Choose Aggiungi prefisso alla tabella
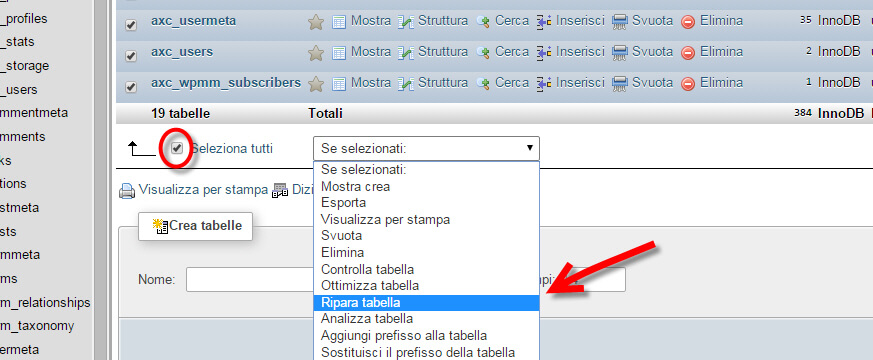The height and width of the screenshot is (360, 873). coord(426,336)
